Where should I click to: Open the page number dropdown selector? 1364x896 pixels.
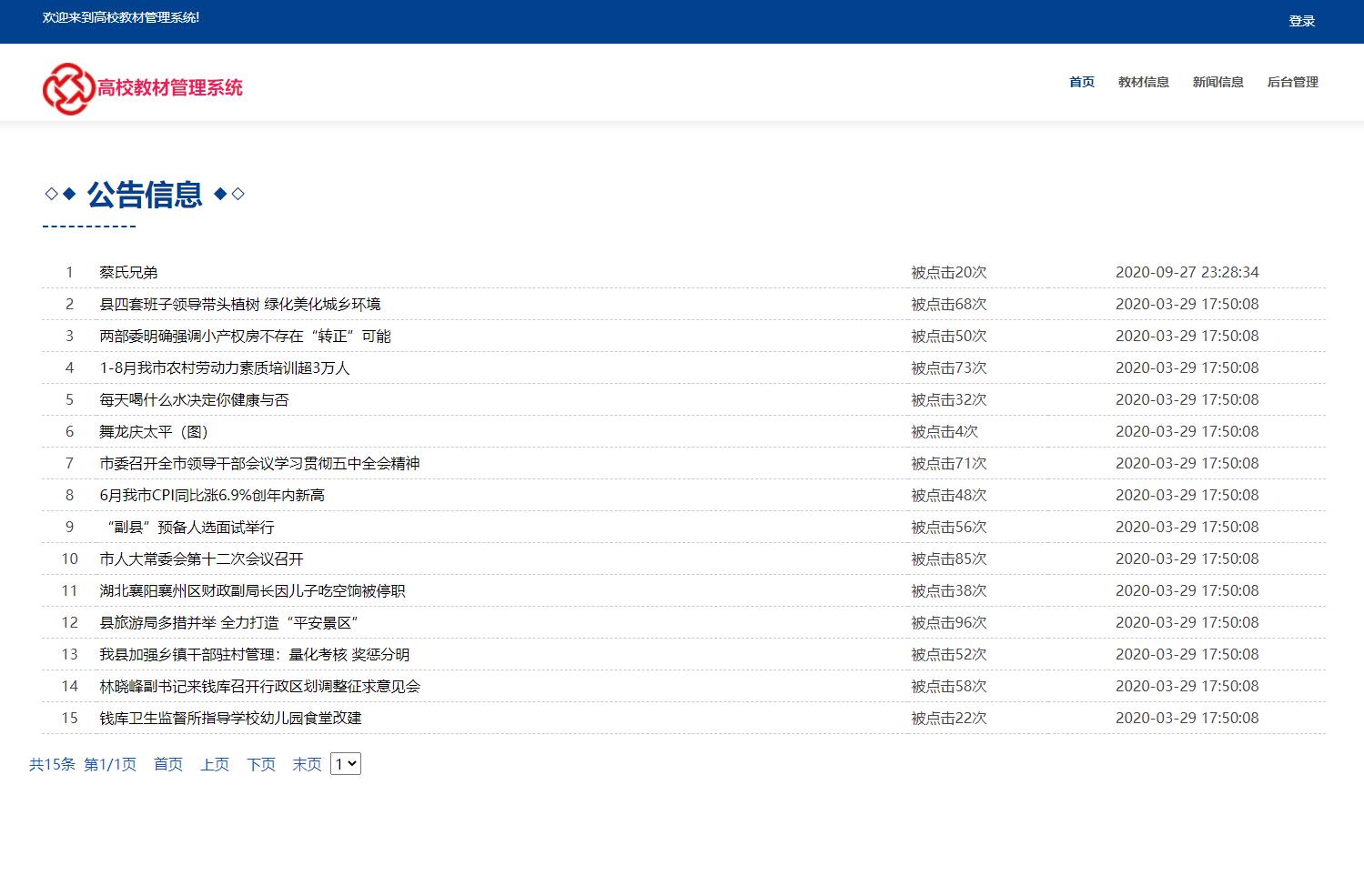(x=344, y=764)
